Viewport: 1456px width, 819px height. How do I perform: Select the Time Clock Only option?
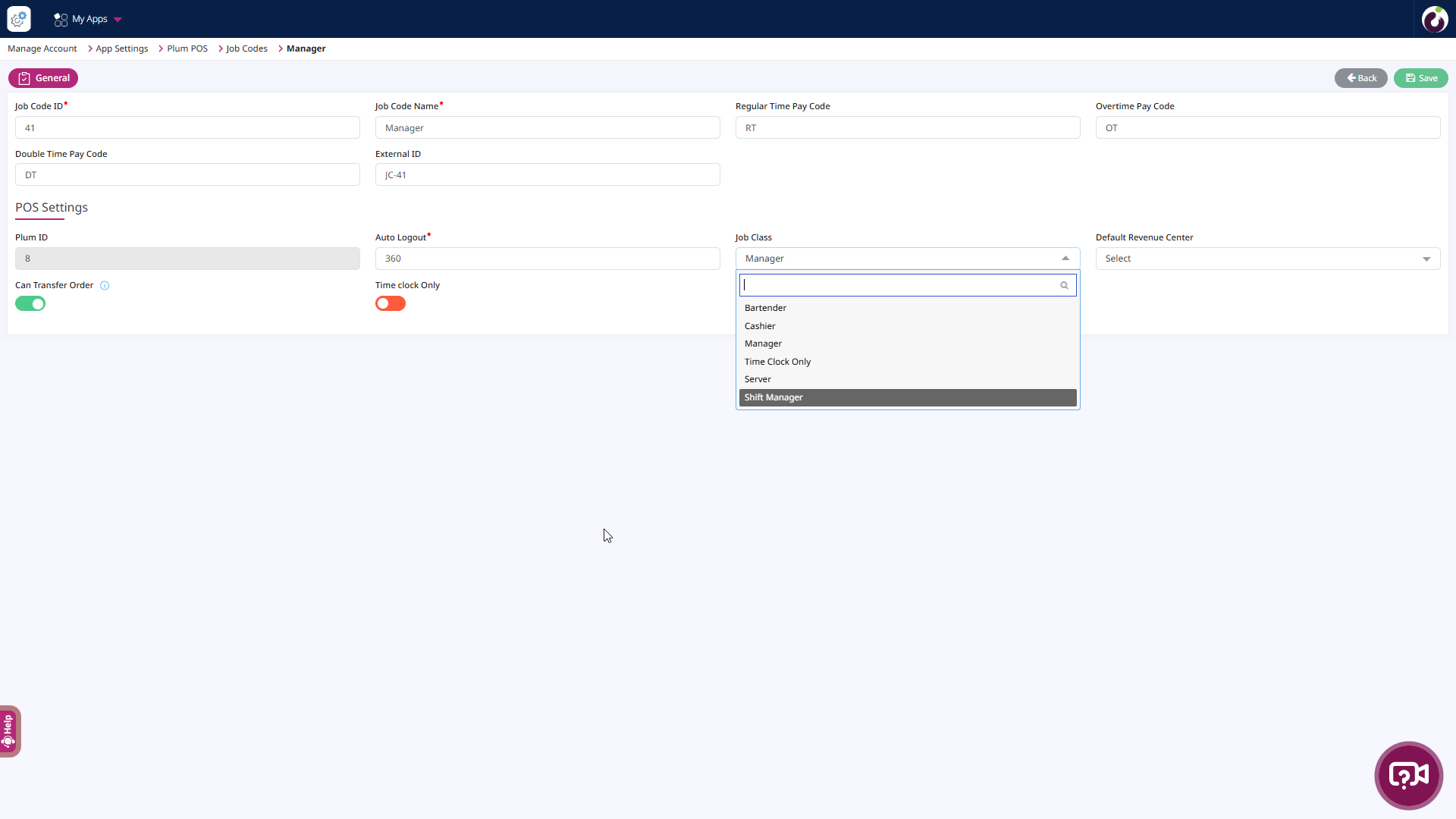pos(778,362)
